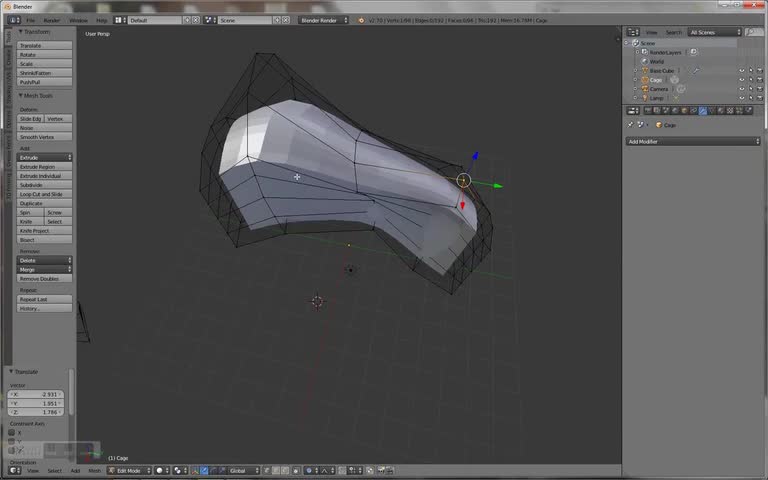Click the Properties editor type icon

tap(633, 111)
